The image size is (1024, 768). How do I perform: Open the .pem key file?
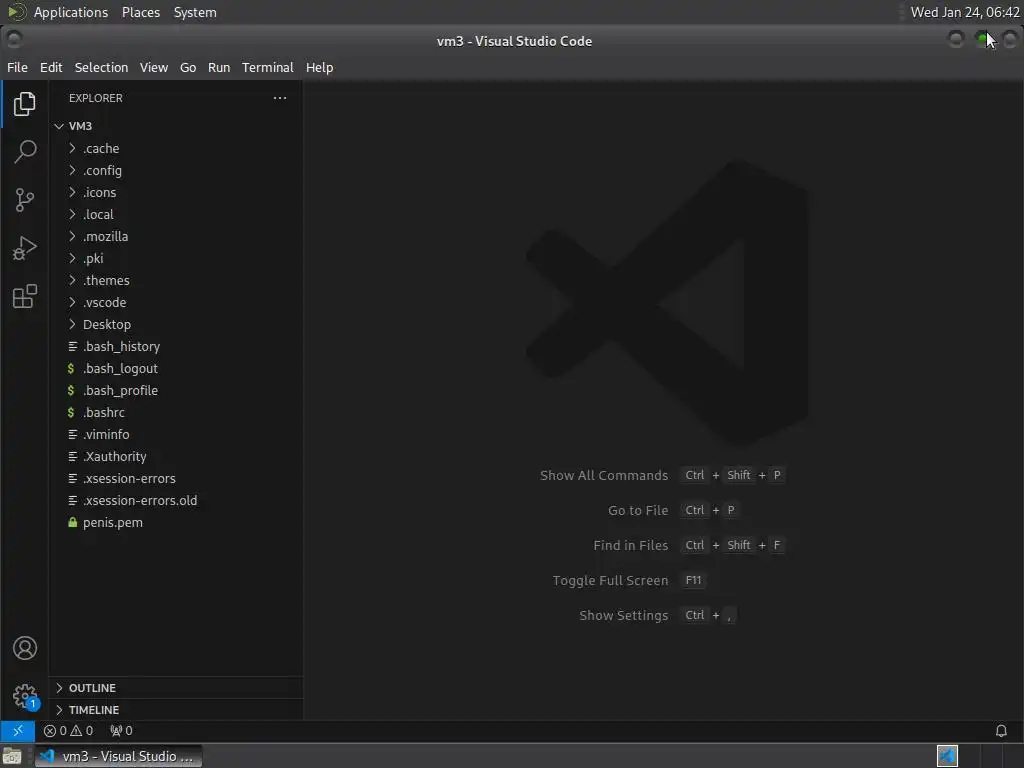point(175,522)
